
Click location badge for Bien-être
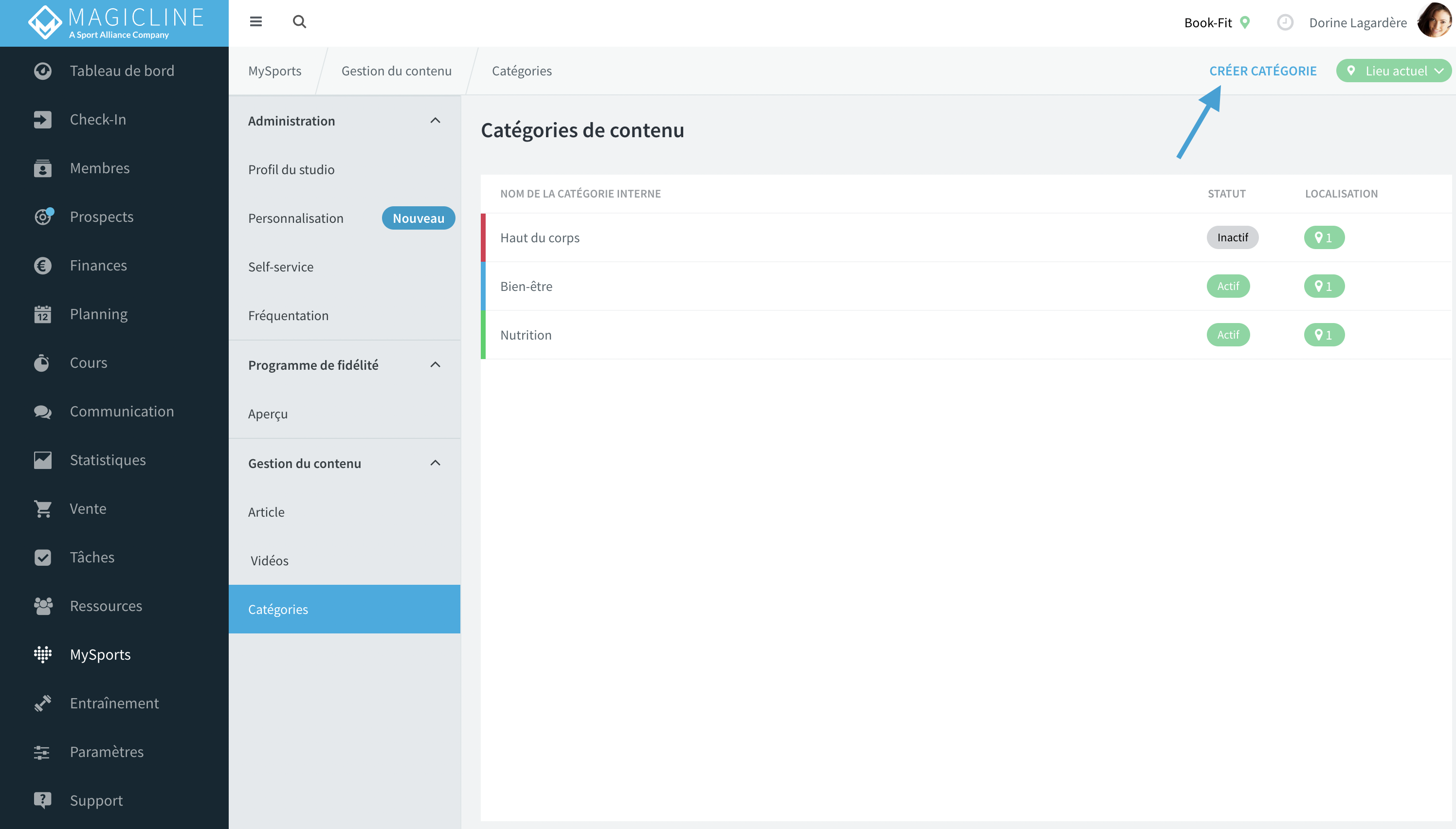(x=1324, y=286)
